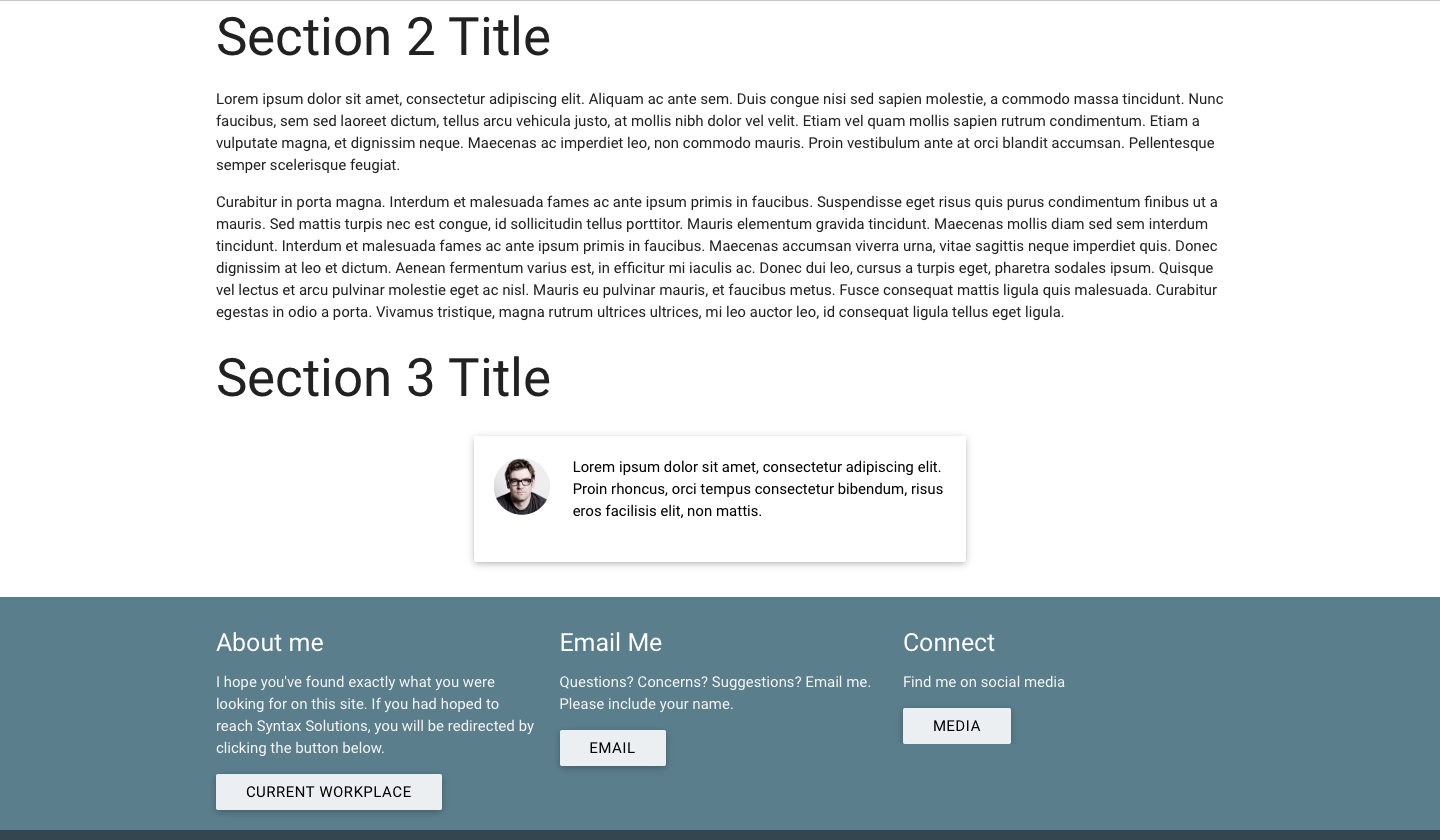This screenshot has width=1440, height=840.
Task: Click the Section 2 Title heading
Action: tap(383, 37)
